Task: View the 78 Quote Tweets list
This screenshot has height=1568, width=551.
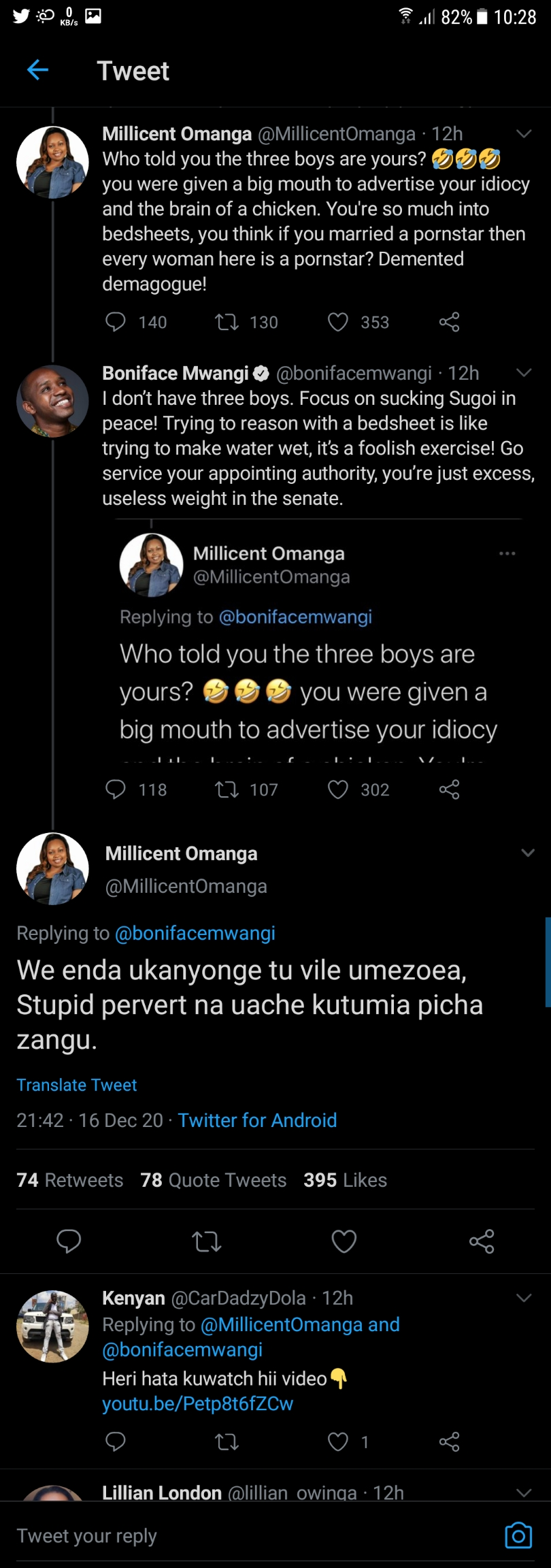Action: coord(214,1180)
